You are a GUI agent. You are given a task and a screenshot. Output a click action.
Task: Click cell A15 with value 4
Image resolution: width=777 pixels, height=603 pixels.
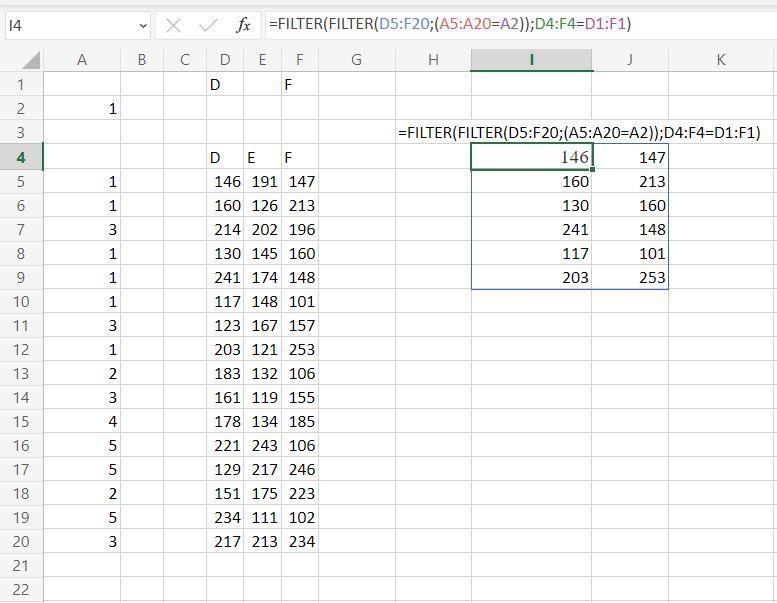82,421
